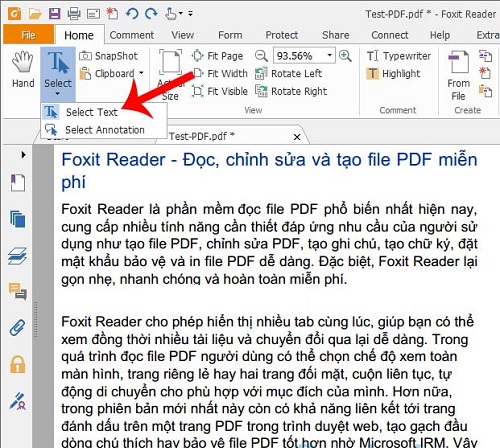This screenshot has height=448, width=500.
Task: Take a SnapShot of the page
Action: click(x=109, y=56)
